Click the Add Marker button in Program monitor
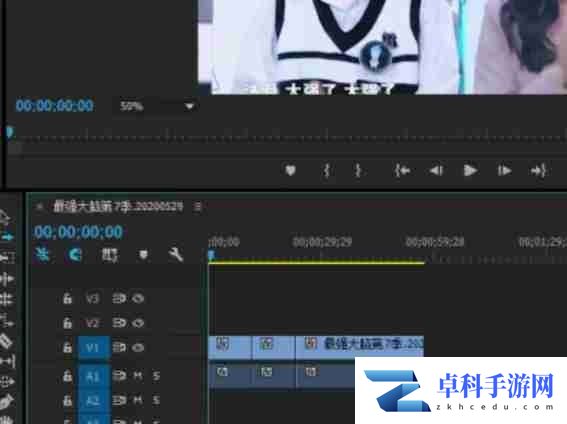The height and width of the screenshot is (424, 567). point(290,170)
